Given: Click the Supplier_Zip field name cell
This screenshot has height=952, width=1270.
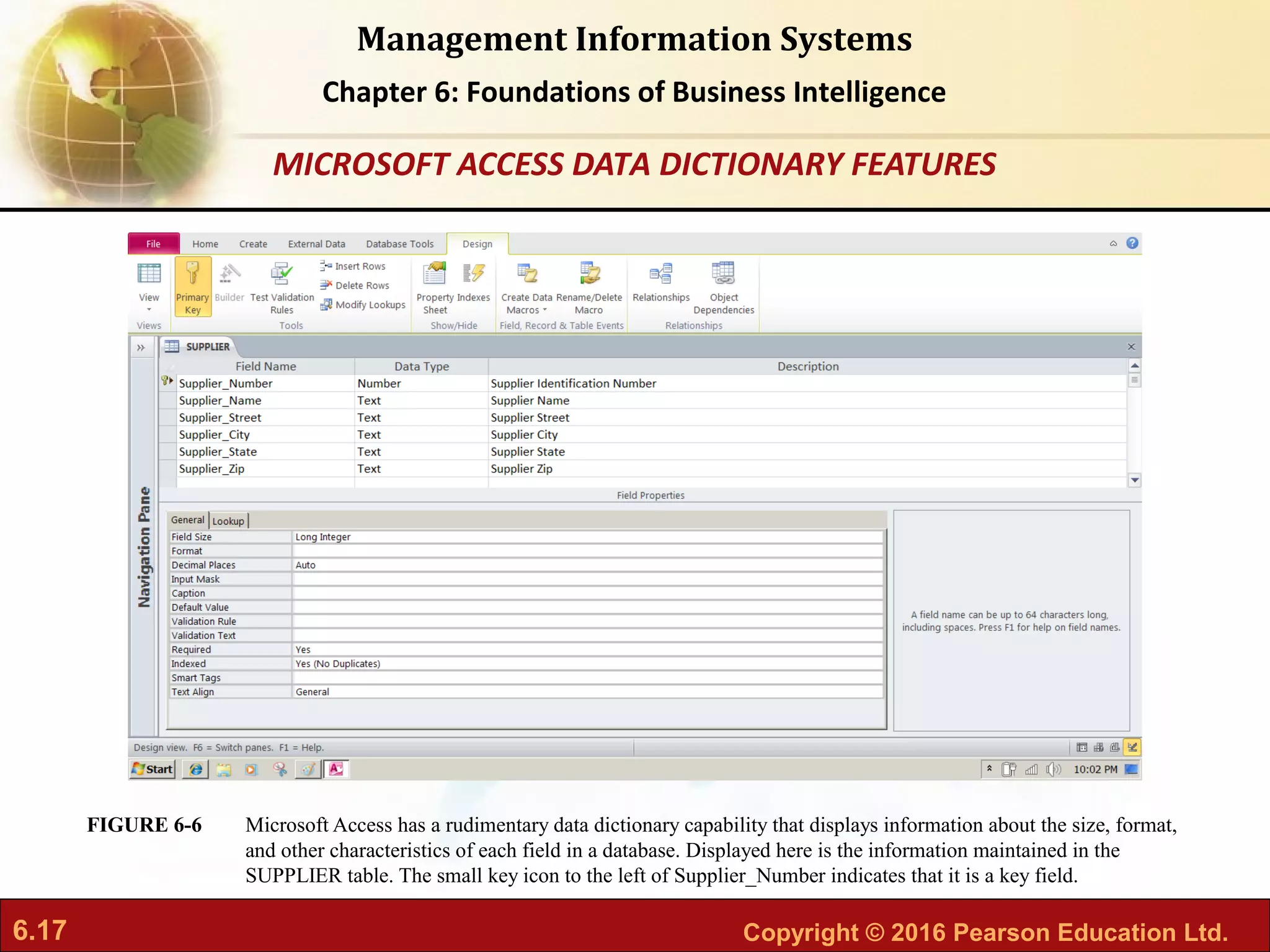Looking at the screenshot, I should tap(265, 469).
